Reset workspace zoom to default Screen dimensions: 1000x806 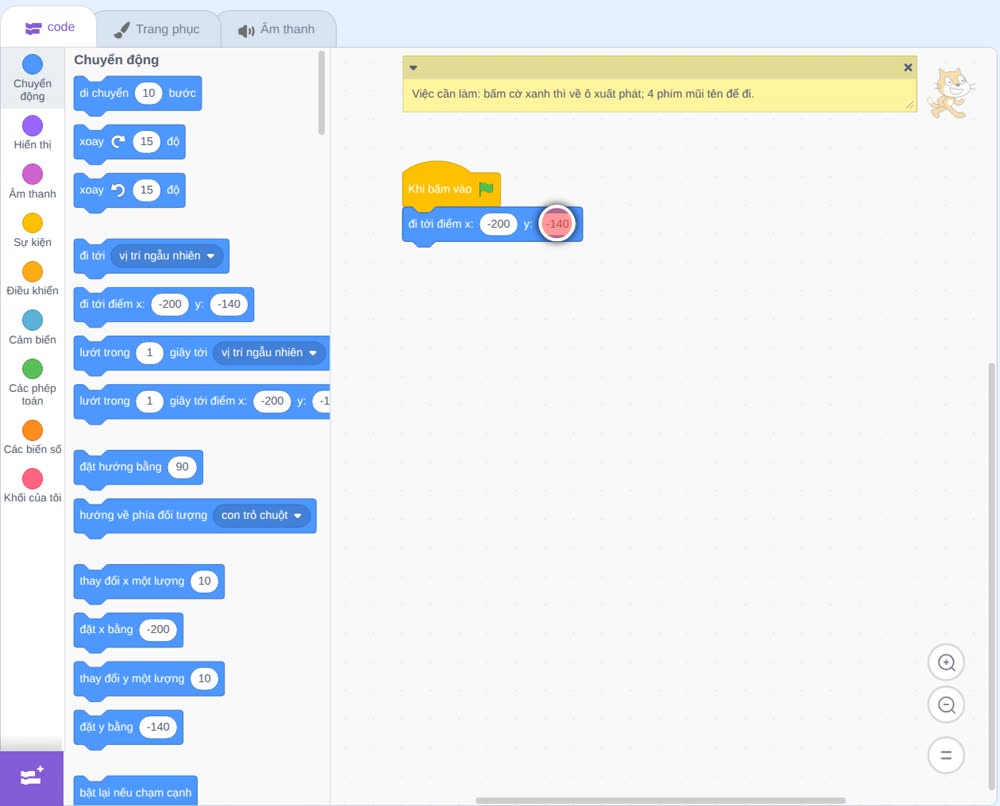(946, 755)
